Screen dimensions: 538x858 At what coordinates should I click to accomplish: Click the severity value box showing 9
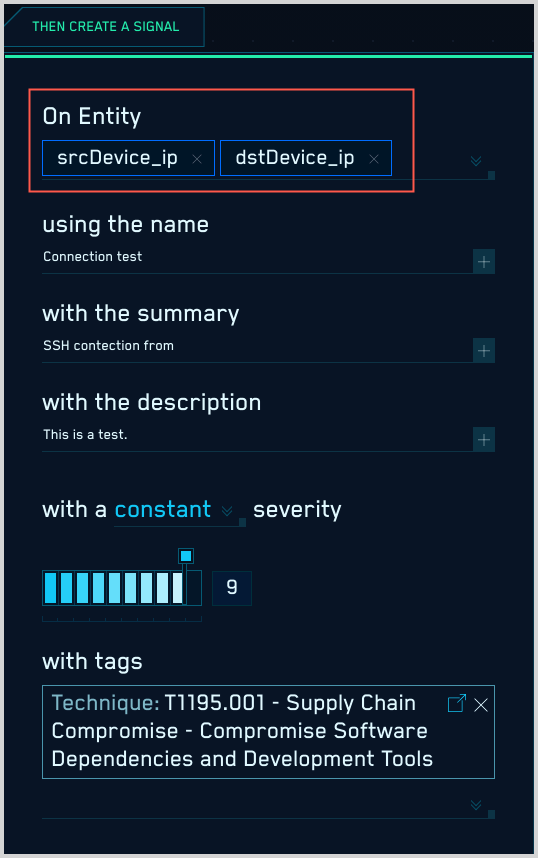click(232, 588)
